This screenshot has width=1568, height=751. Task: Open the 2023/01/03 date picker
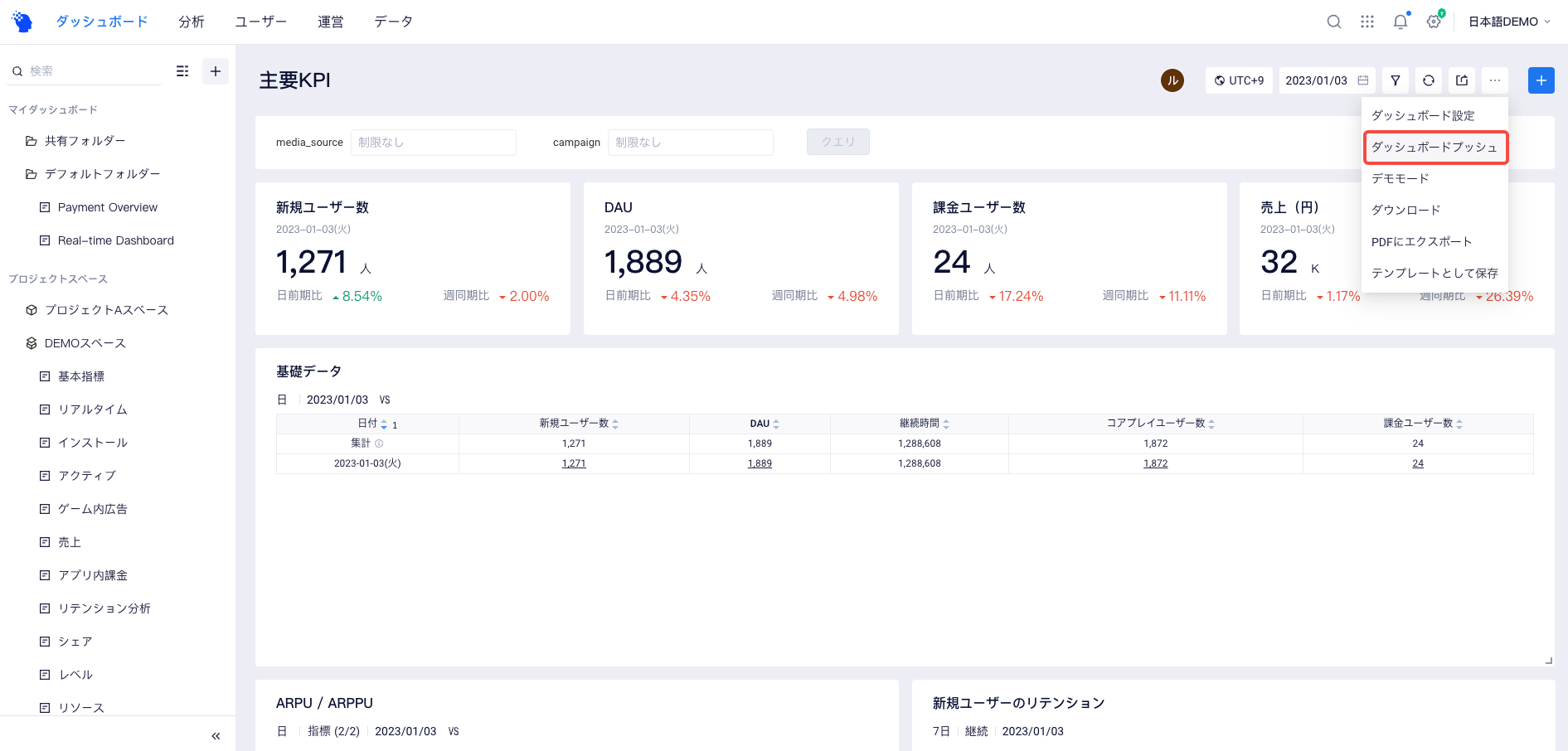pyautogui.click(x=1326, y=80)
